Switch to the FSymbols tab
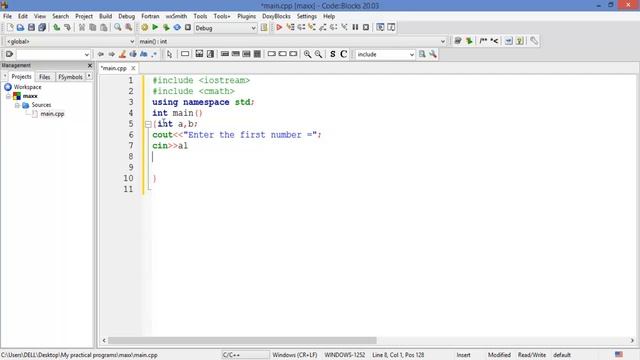 point(70,77)
